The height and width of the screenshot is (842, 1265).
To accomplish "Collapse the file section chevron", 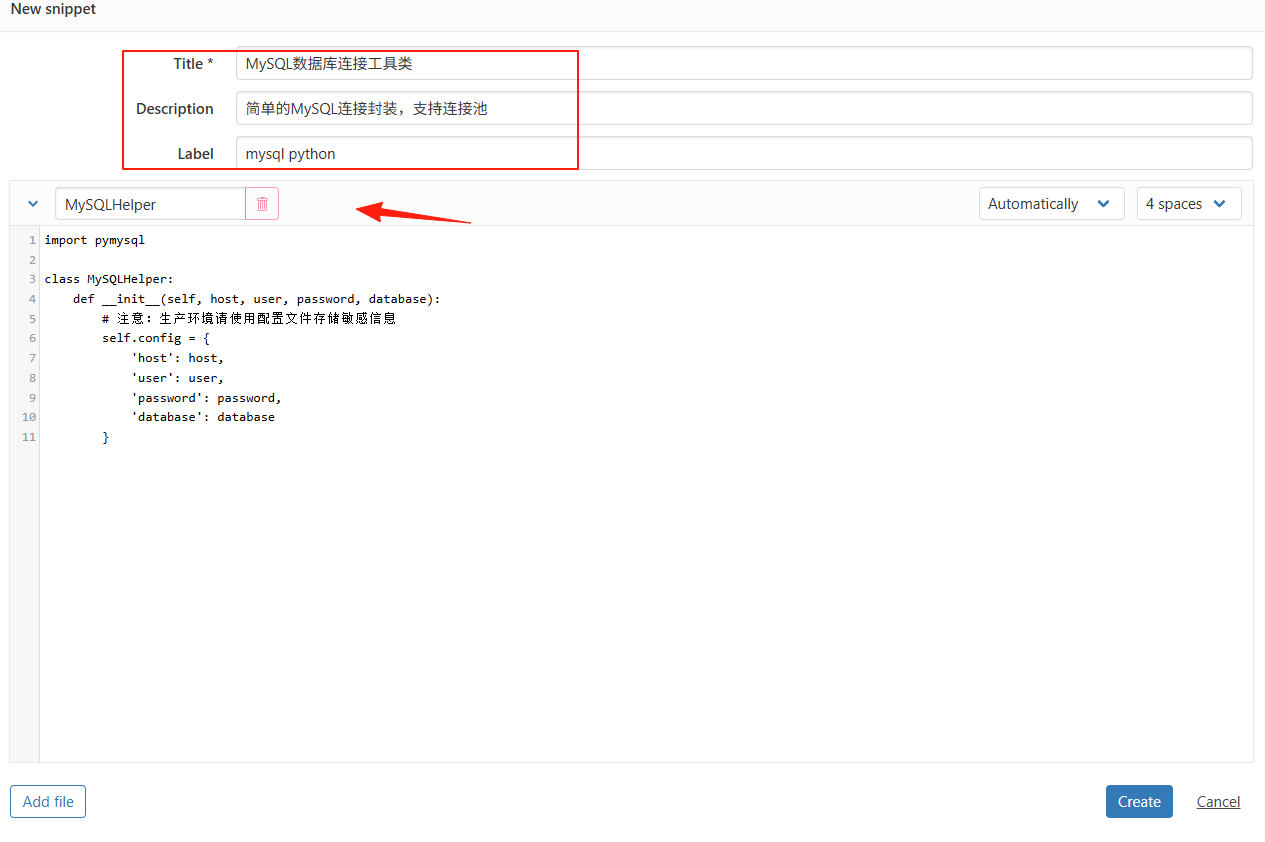I will coord(33,204).
